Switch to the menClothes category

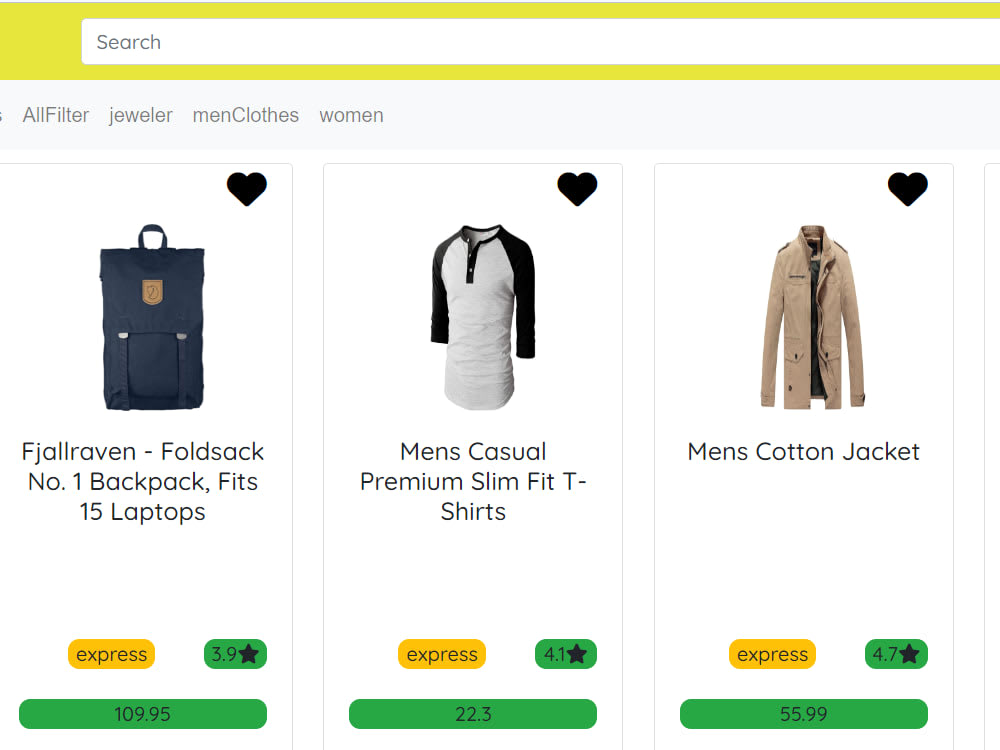pyautogui.click(x=246, y=115)
